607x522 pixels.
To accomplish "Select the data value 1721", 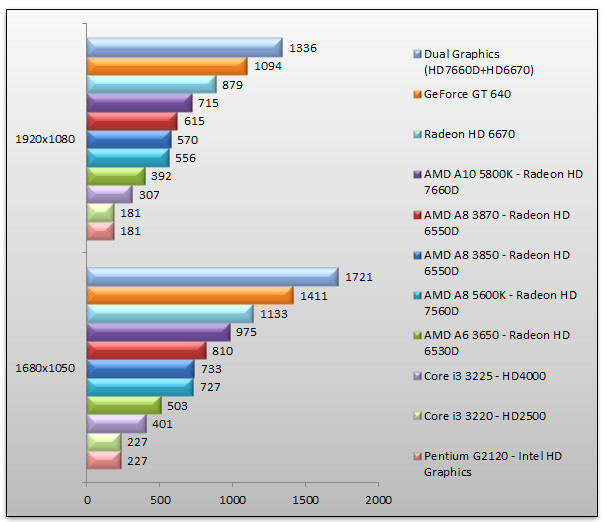I will click(358, 277).
